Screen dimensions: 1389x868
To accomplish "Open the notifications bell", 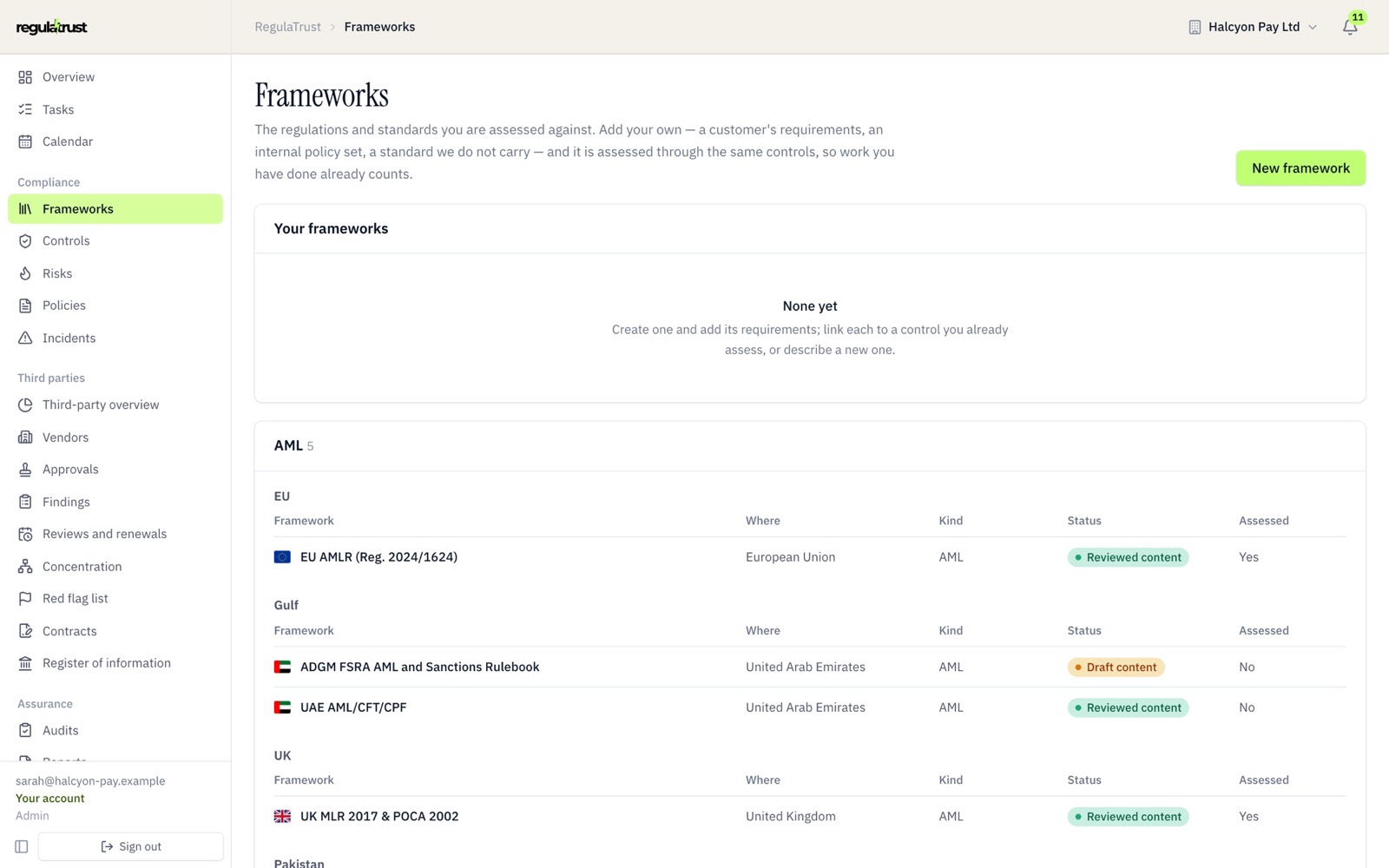I will [x=1350, y=27].
